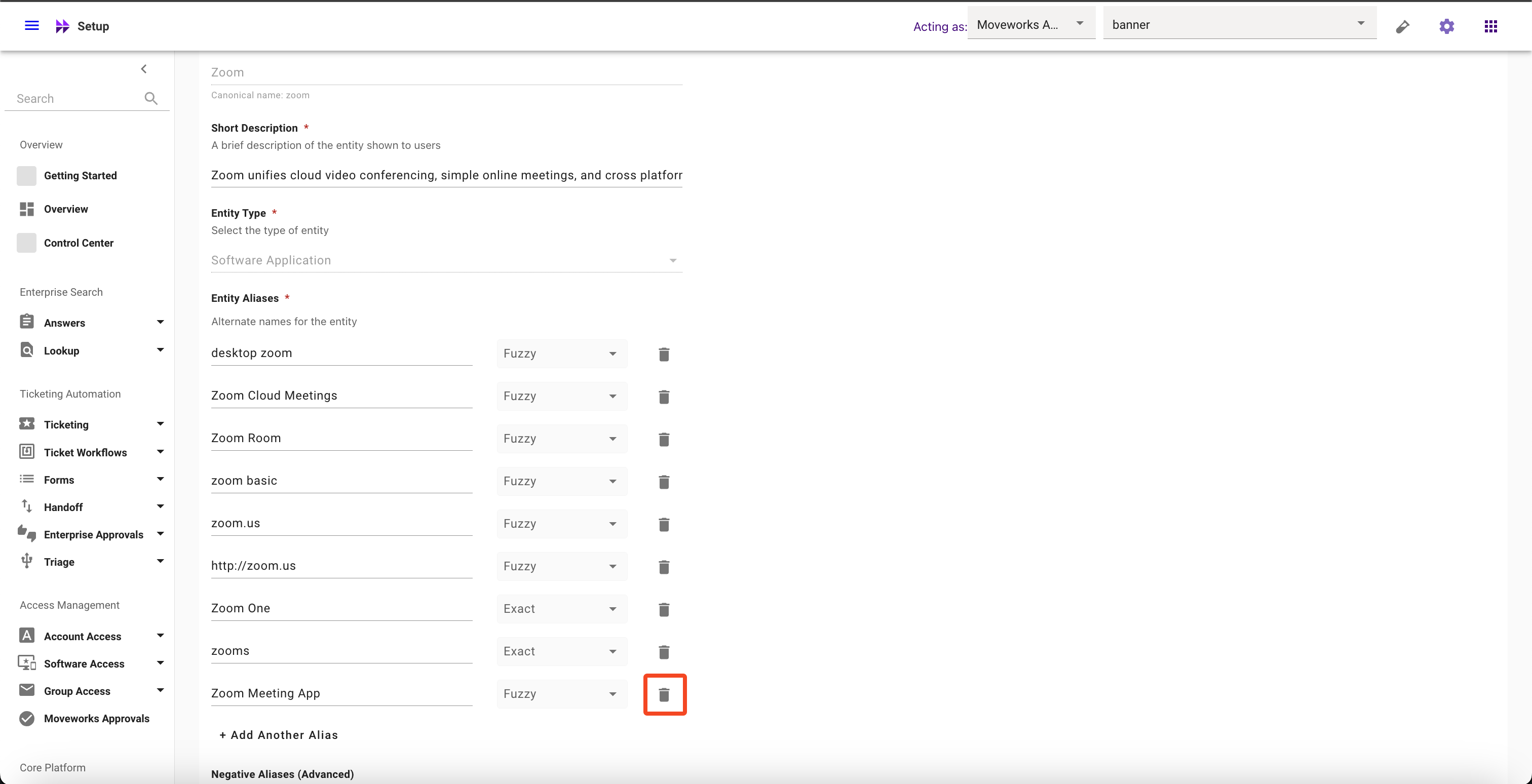Open settings gear icon in header

point(1446,26)
